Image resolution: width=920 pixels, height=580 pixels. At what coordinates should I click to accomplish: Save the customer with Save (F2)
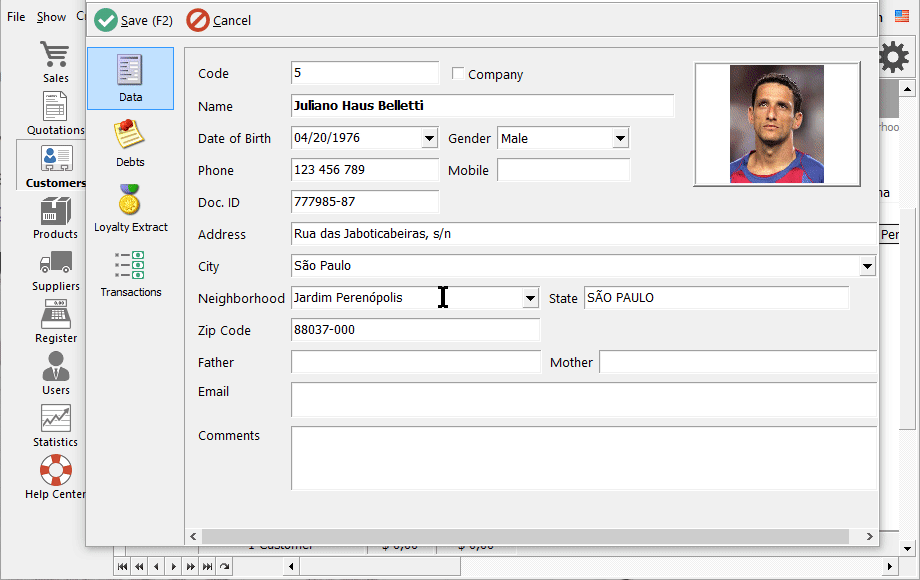pos(133,19)
